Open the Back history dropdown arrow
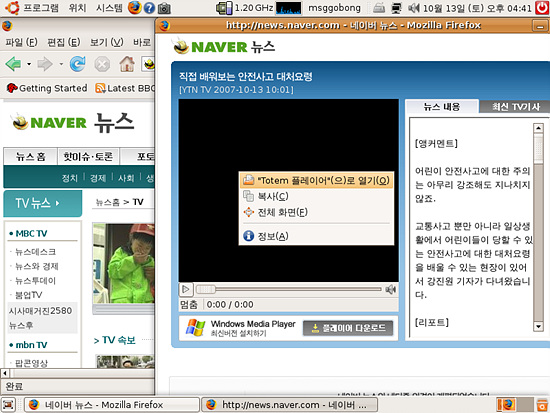Screen dimensions: 550x413 point(29,64)
